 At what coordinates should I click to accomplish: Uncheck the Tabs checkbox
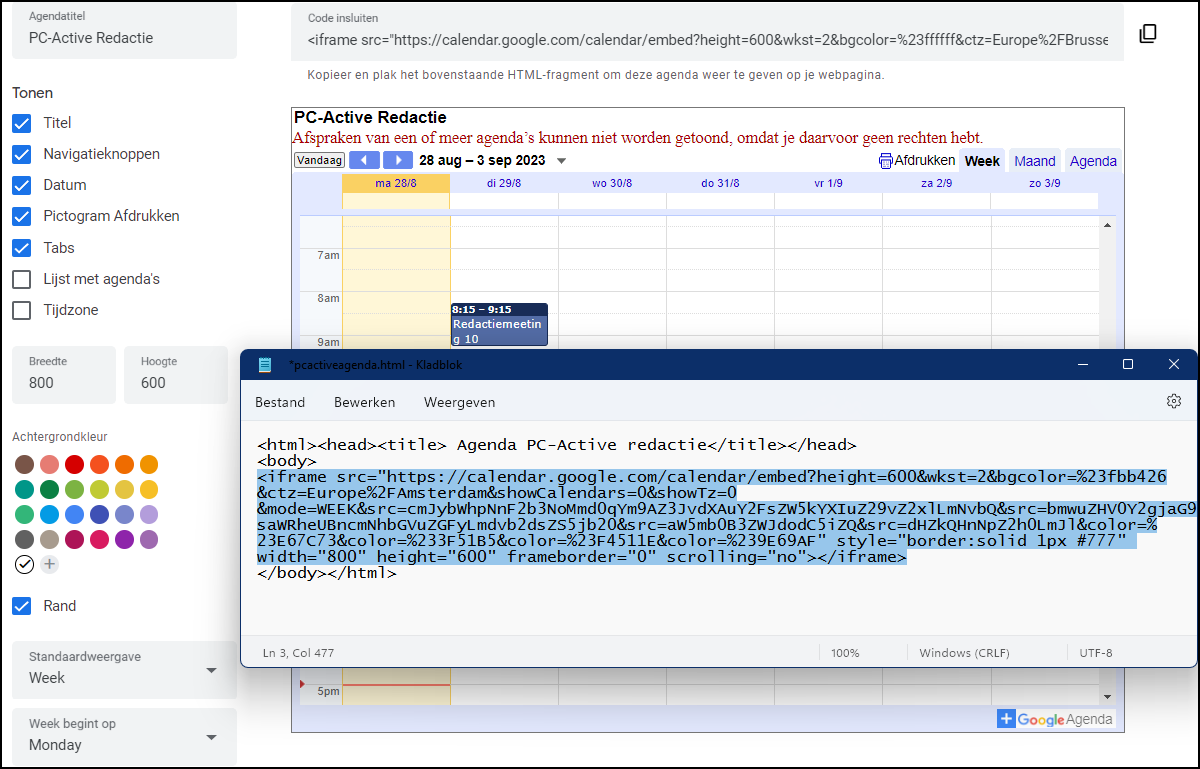(x=22, y=248)
